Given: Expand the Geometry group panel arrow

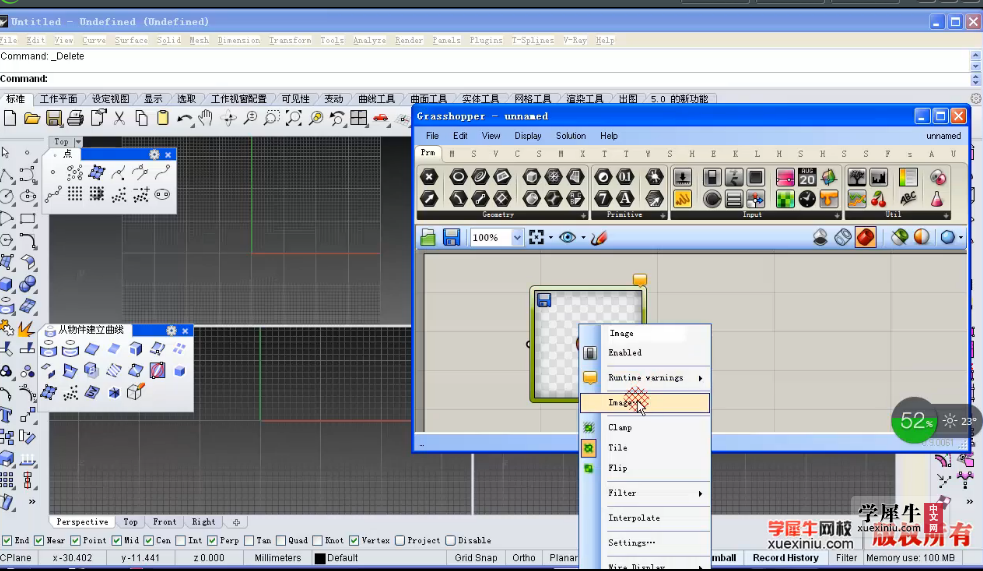Looking at the screenshot, I should pos(583,215).
